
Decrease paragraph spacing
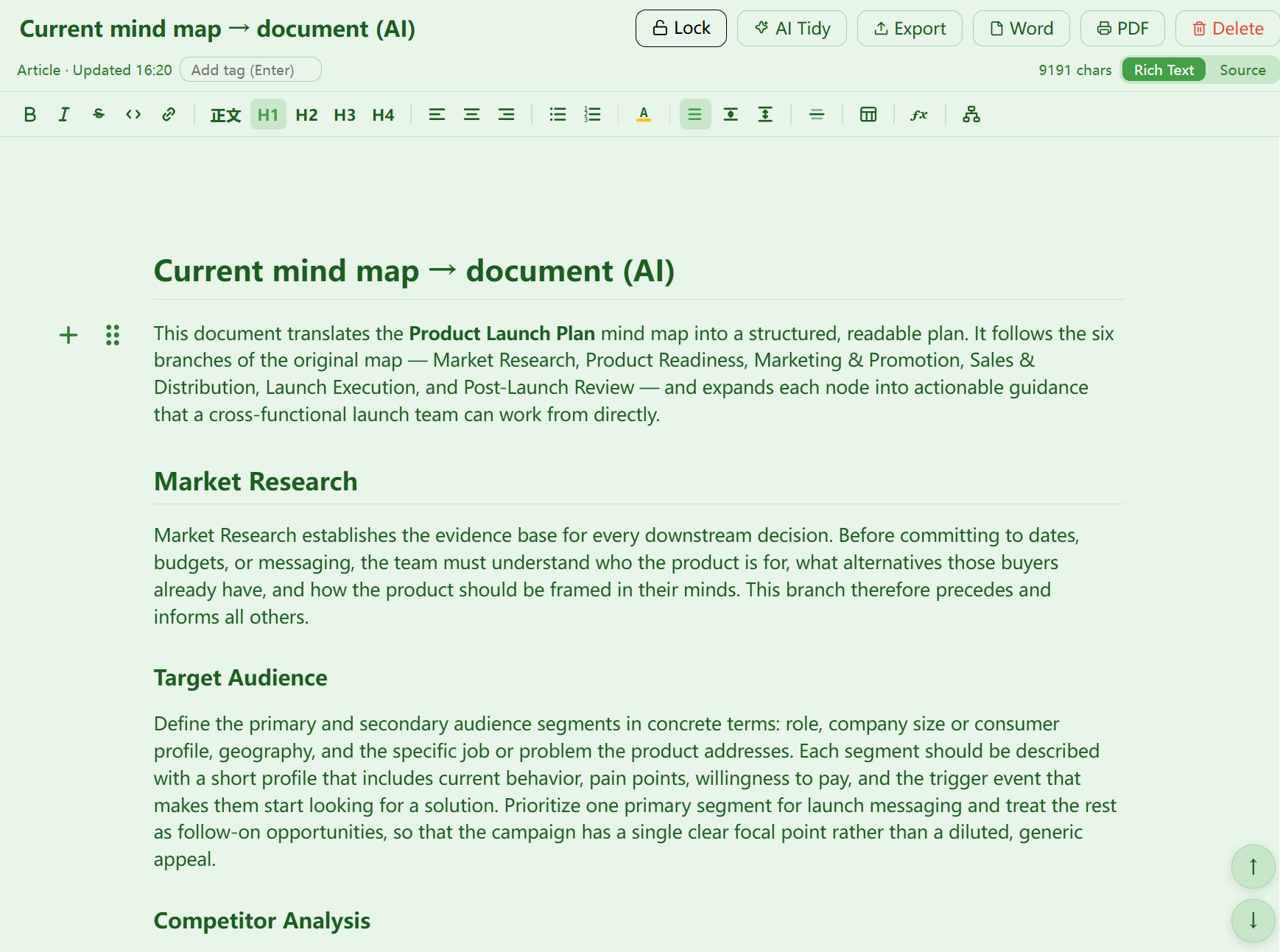pos(731,114)
